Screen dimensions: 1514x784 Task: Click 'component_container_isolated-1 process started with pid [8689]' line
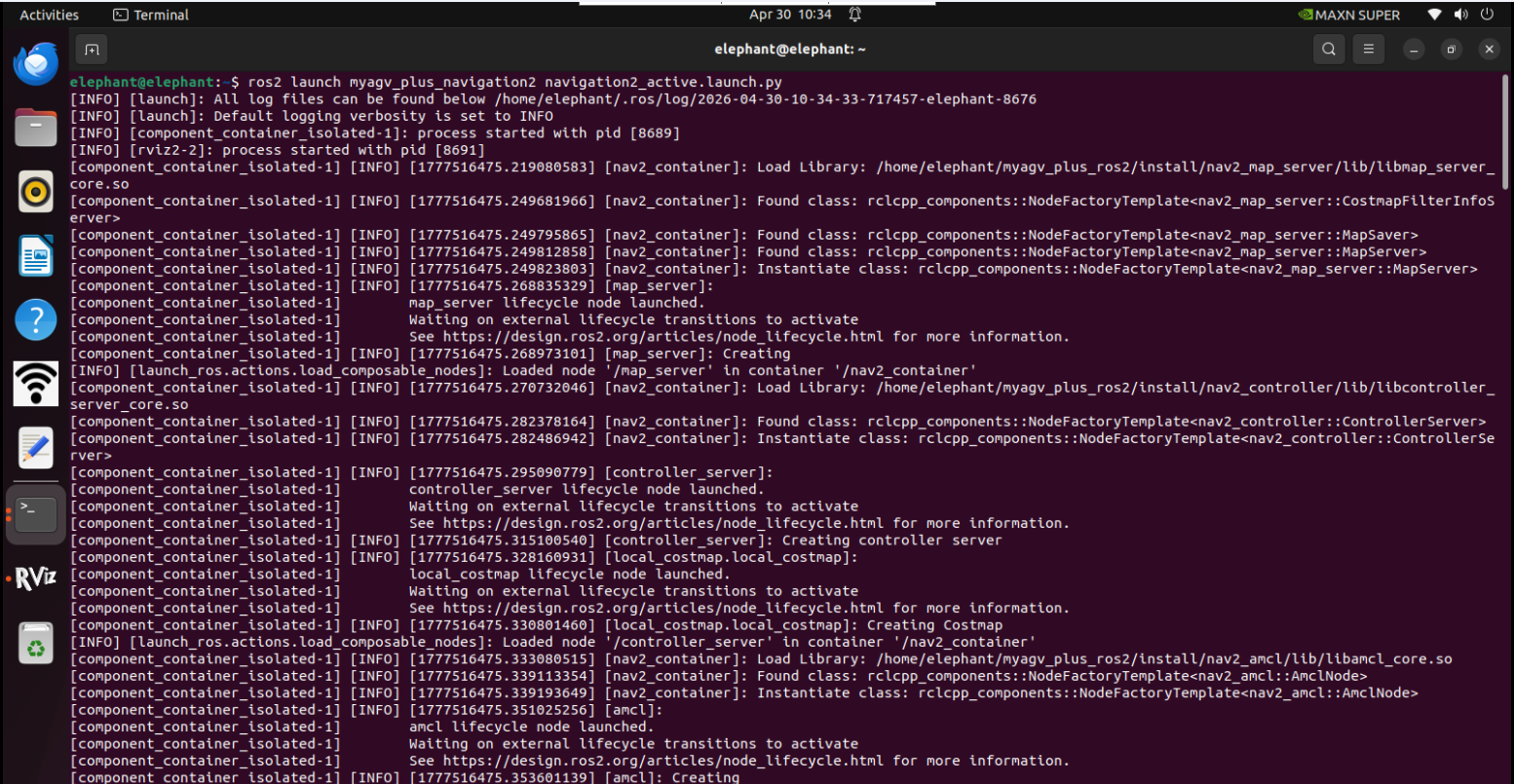coord(375,132)
